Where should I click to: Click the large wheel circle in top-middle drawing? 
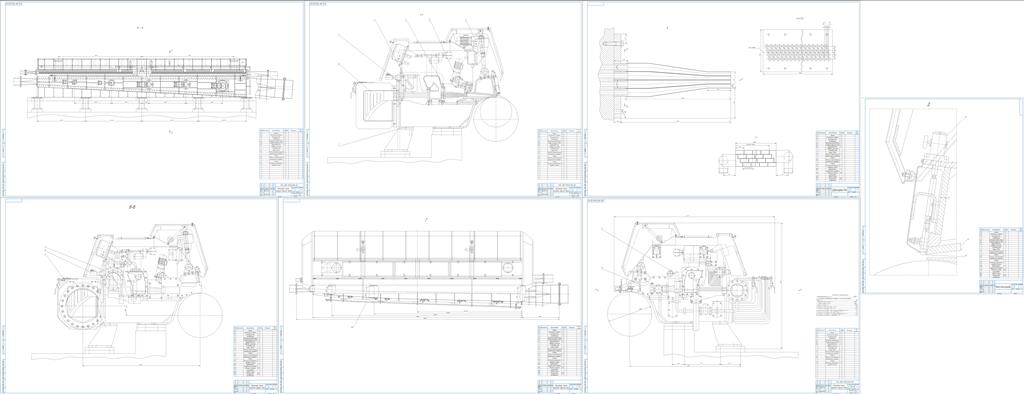tap(496, 119)
